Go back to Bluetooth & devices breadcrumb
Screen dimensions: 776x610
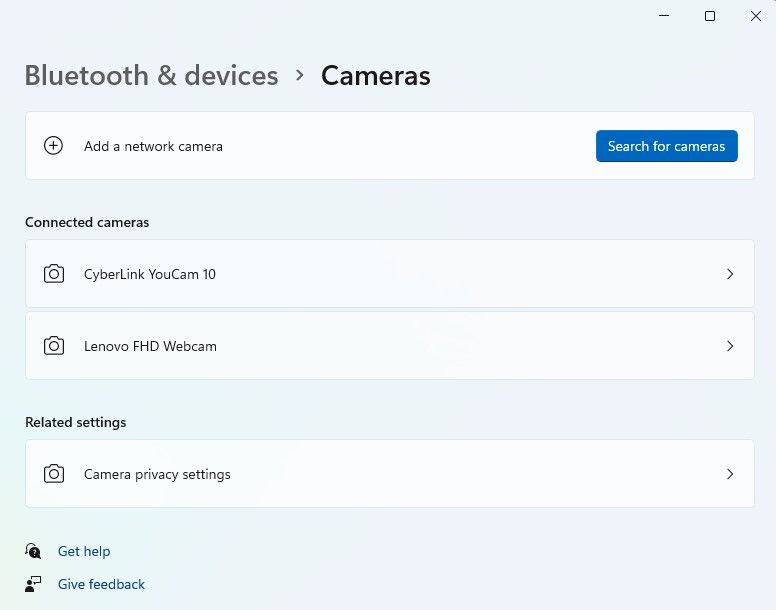click(151, 76)
